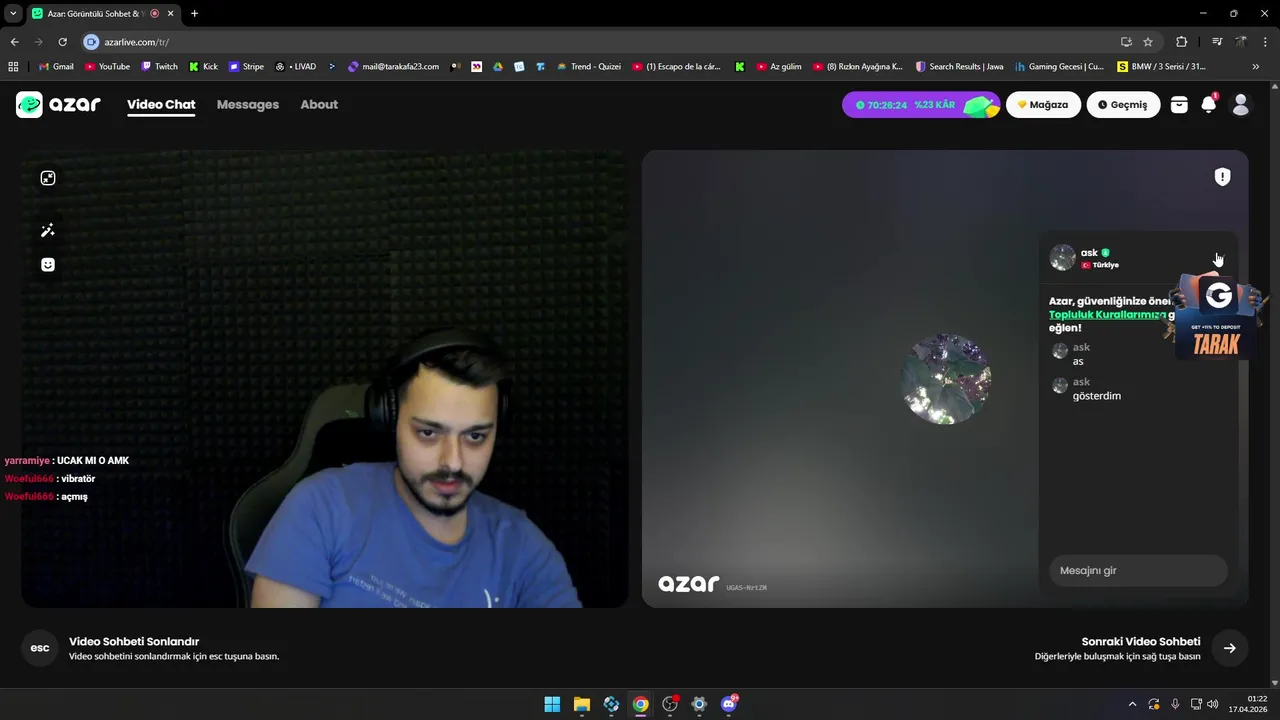Open the face sticker filter icon
This screenshot has height=720, width=1280.
tap(47, 265)
